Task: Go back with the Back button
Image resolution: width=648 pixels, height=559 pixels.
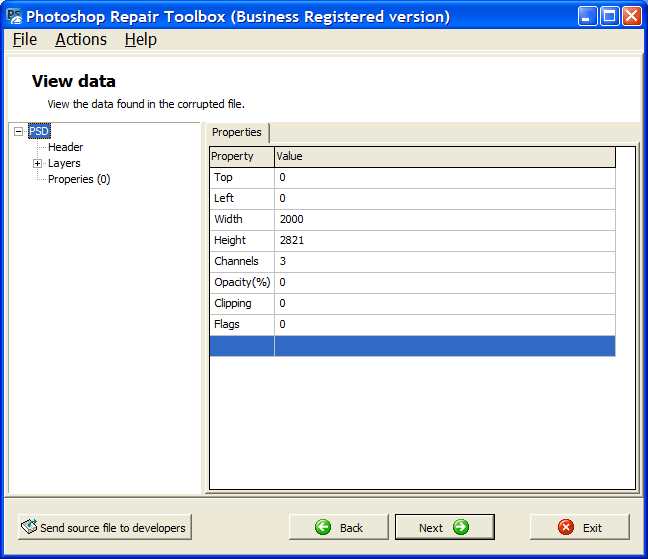Action: [339, 527]
